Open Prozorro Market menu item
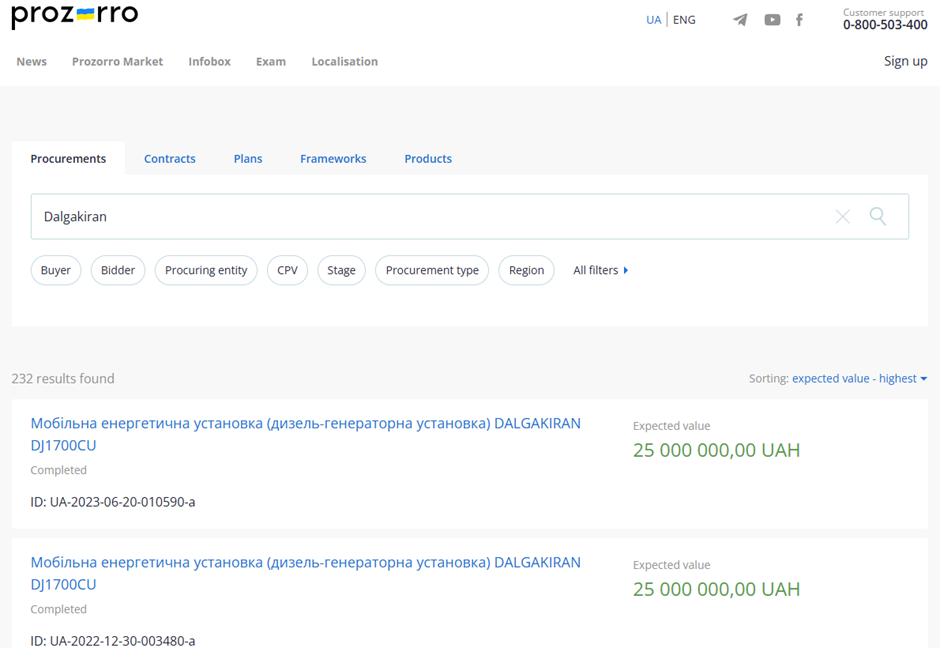Screen dimensions: 940x648 [x=117, y=62]
